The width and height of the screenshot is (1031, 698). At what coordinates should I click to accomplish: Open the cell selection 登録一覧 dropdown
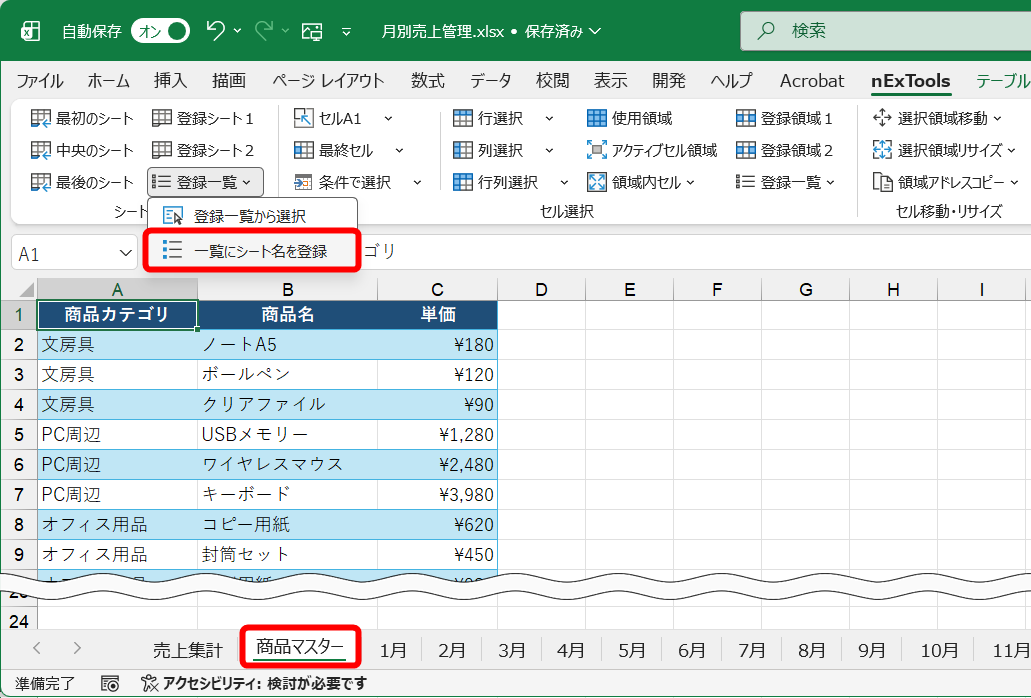point(785,182)
